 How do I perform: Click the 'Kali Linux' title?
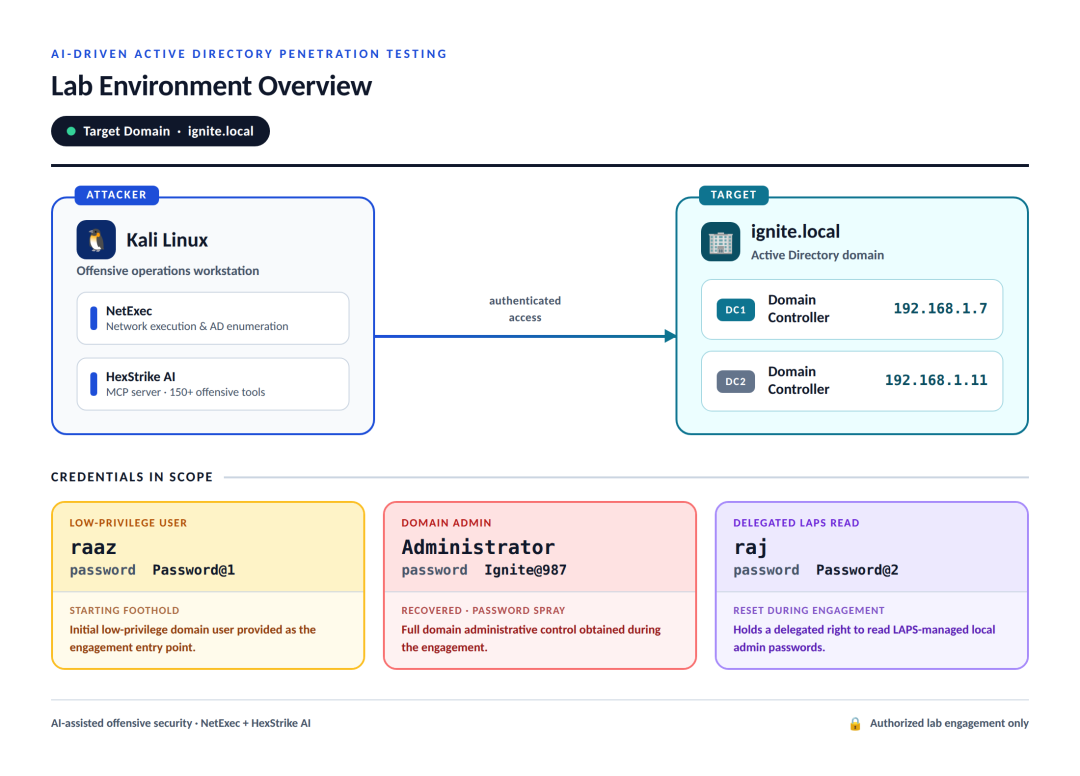click(167, 240)
